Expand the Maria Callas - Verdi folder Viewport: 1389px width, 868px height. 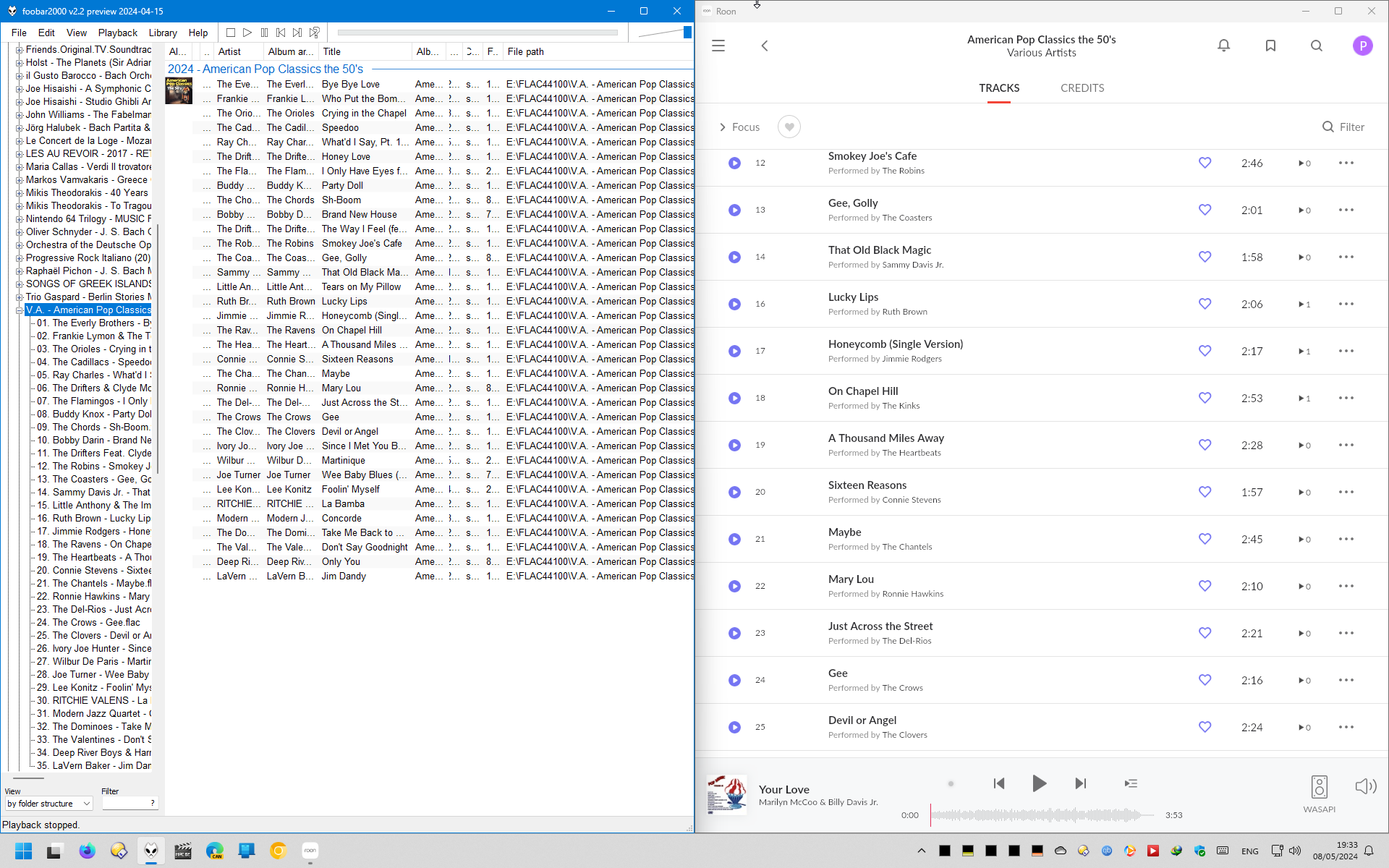coord(20,167)
